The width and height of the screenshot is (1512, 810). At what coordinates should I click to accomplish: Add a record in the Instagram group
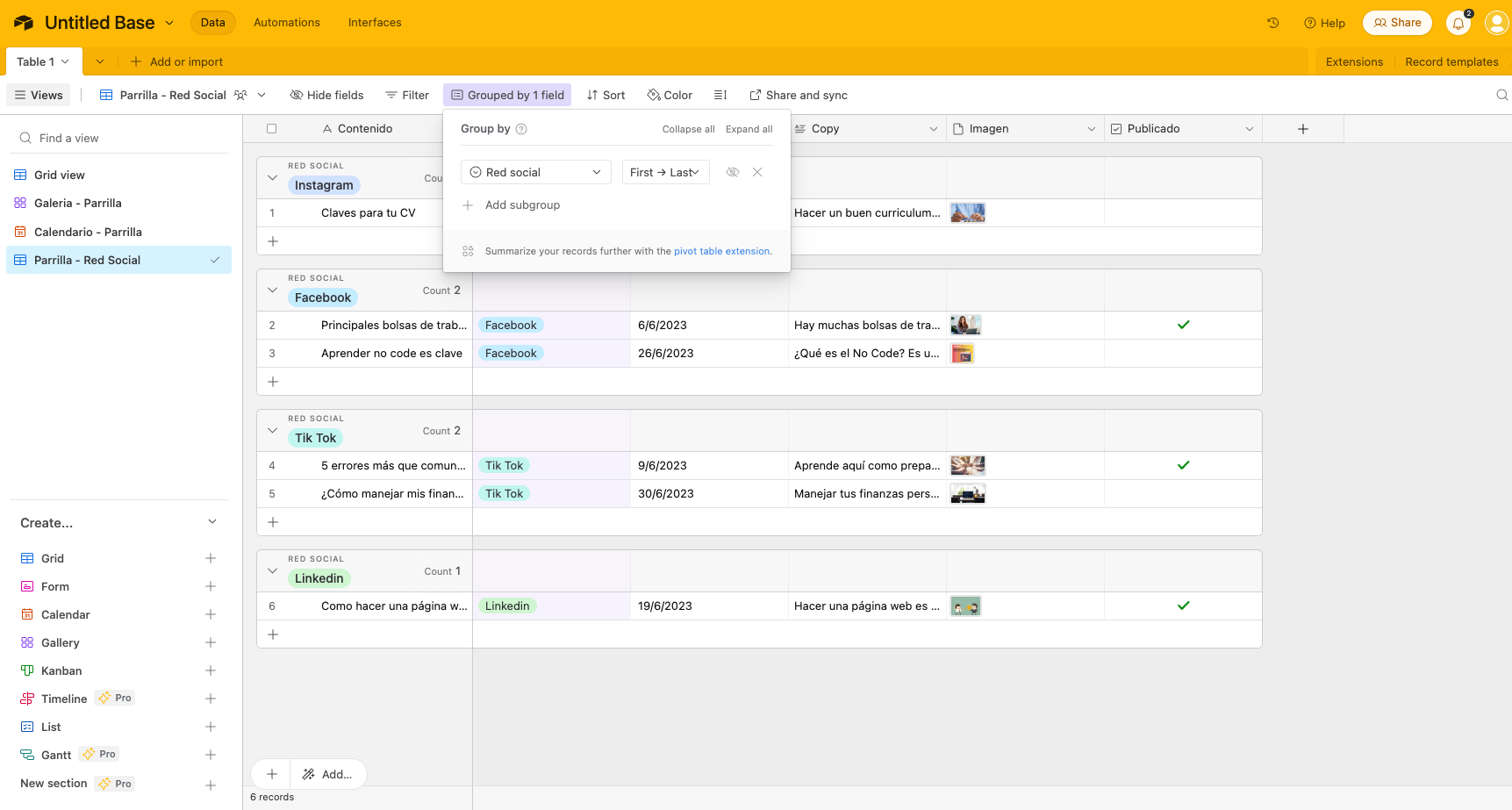point(273,241)
